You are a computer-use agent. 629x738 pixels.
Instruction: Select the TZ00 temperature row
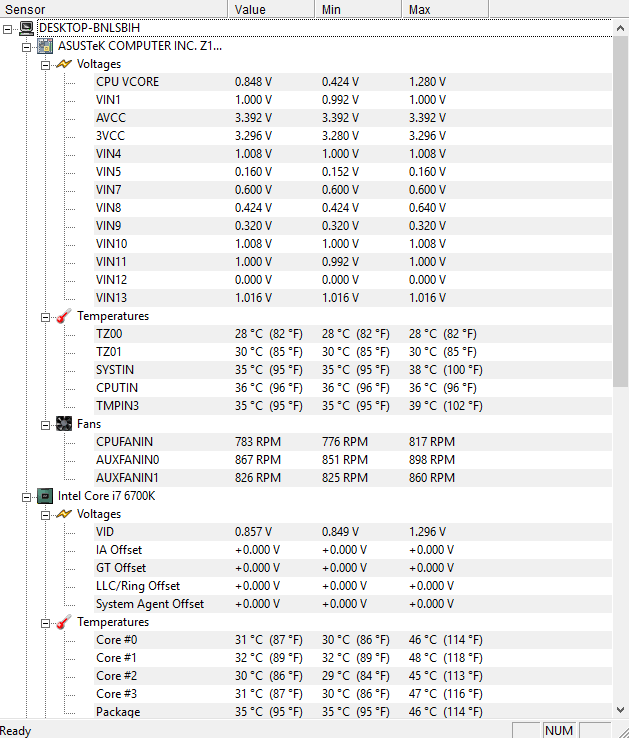coord(353,334)
